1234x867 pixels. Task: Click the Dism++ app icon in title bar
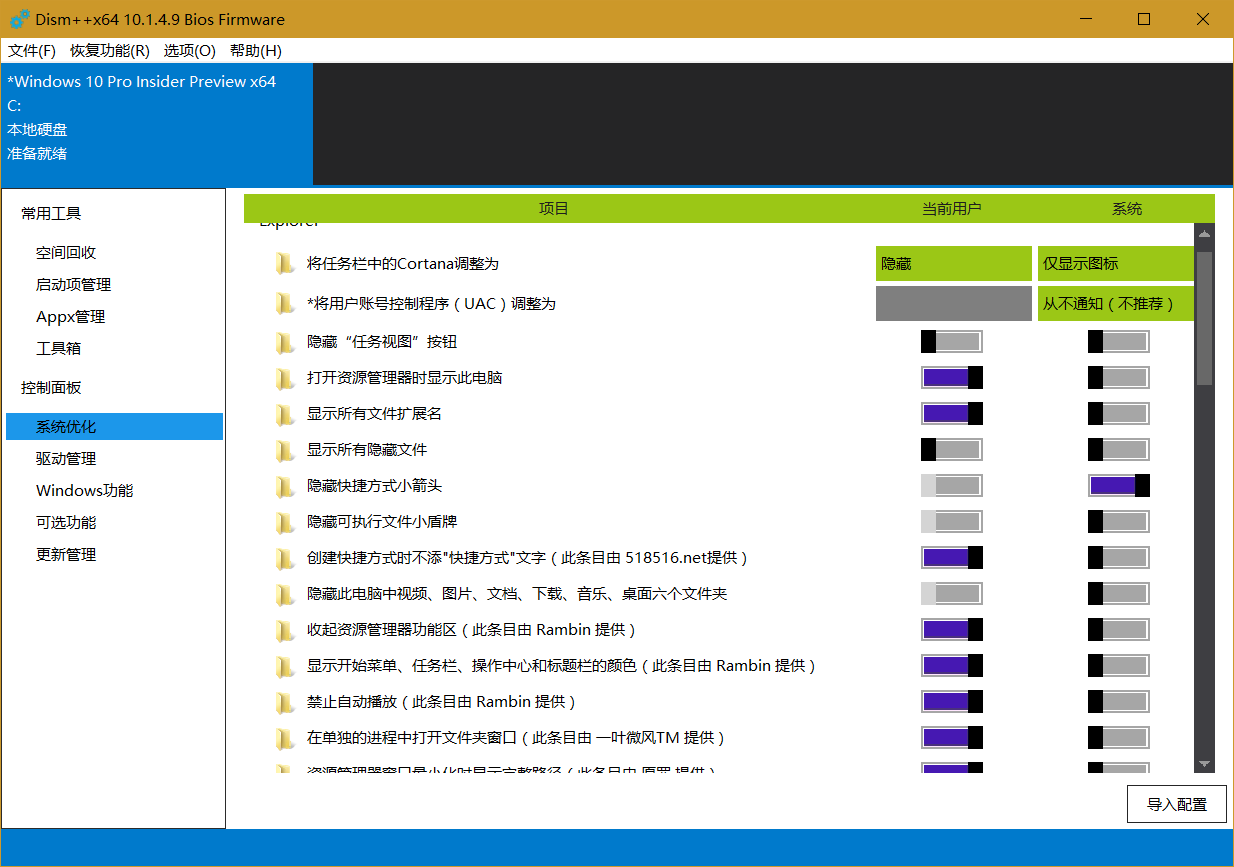click(19, 19)
